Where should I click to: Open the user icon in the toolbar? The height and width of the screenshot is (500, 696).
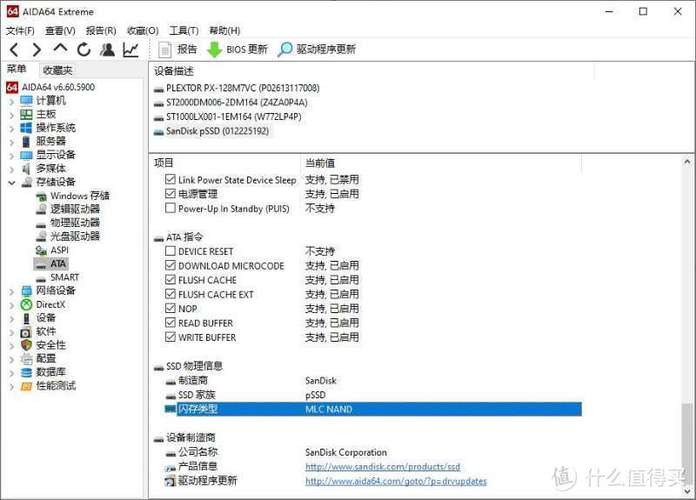point(107,49)
